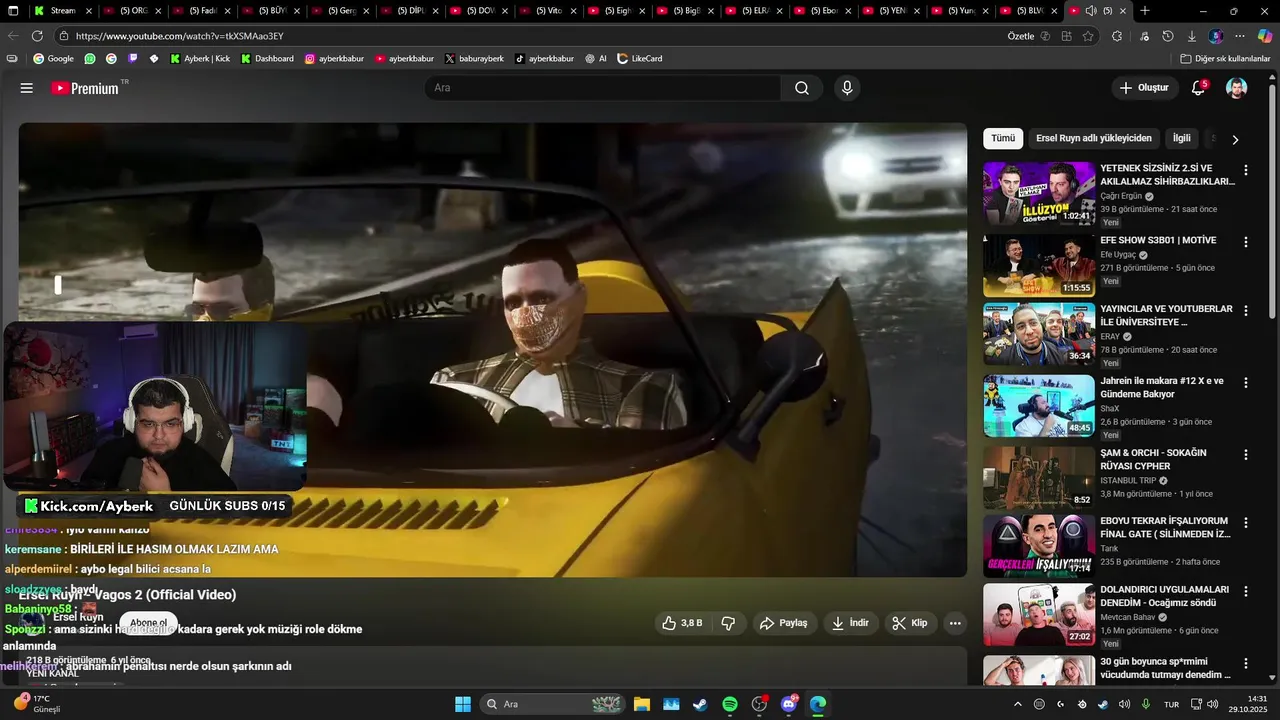1280x720 pixels.
Task: Switch to the Stream browser tab
Action: 63,11
